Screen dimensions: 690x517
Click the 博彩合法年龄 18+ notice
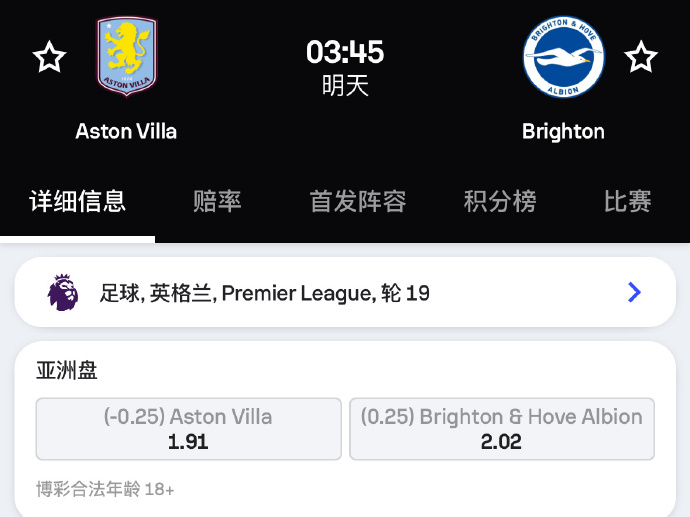coord(105,489)
